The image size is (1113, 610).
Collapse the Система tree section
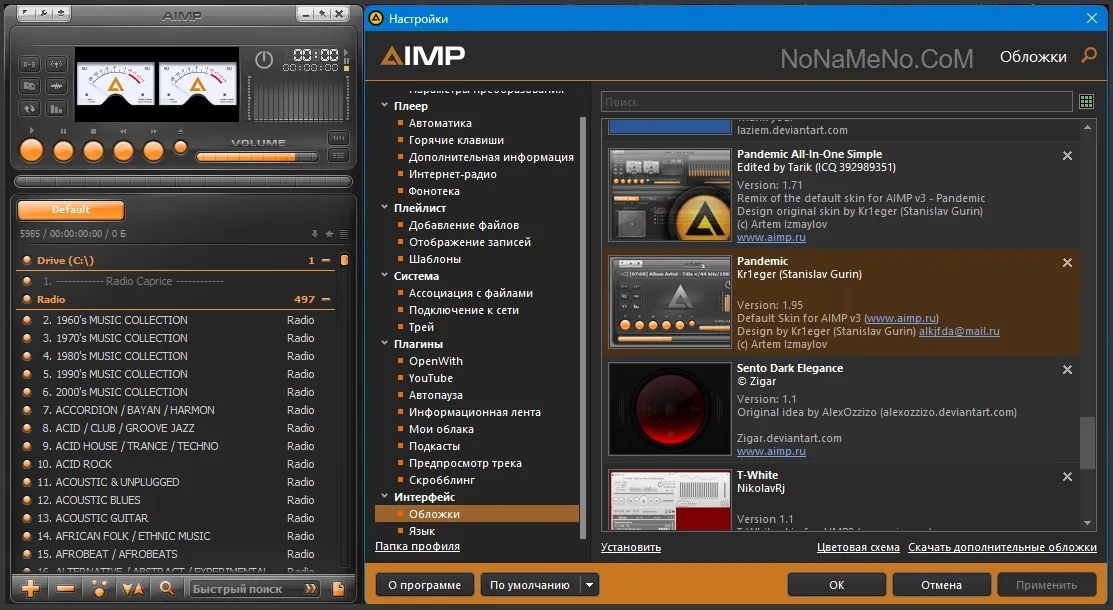pyautogui.click(x=384, y=276)
